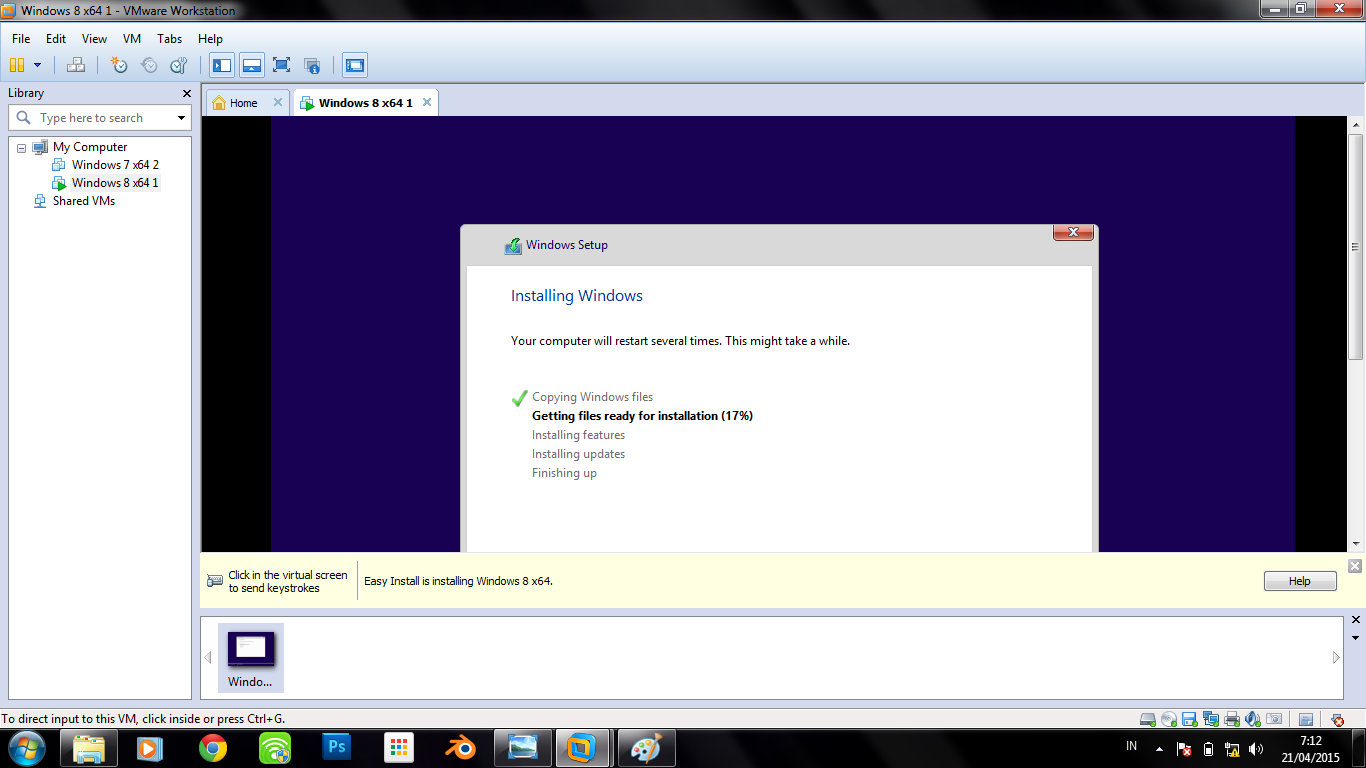Click the VM console vertical scrollbar
The image size is (1366, 768).
coord(1356,246)
